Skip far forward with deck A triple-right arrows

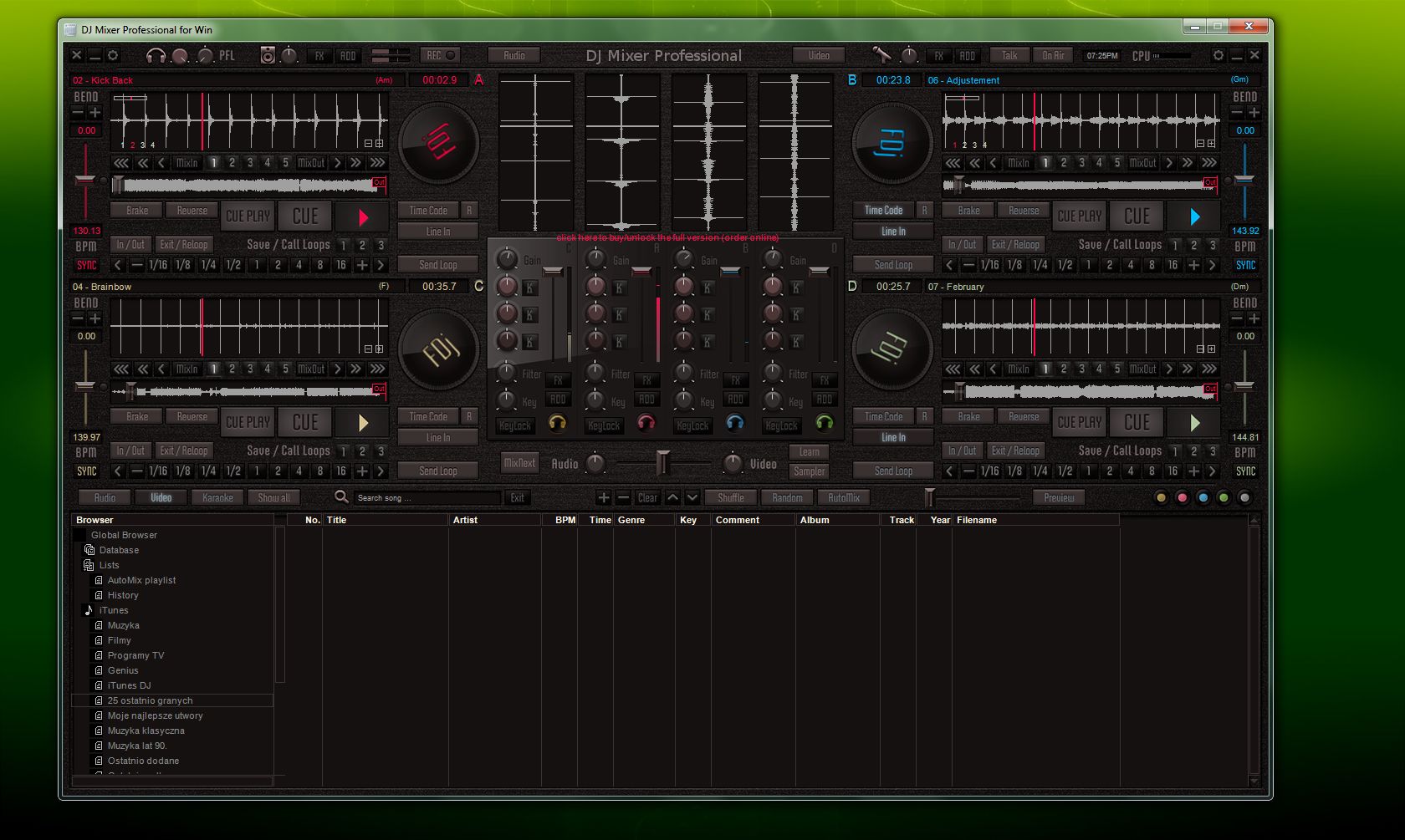377,163
